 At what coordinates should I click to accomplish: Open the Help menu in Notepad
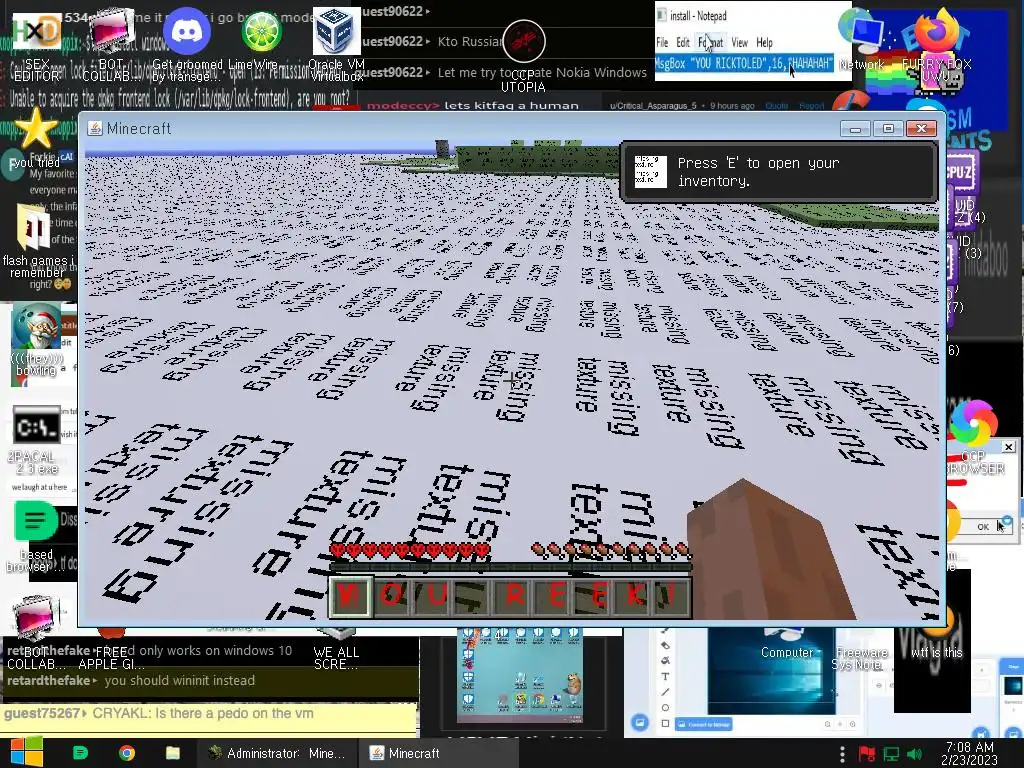(764, 42)
